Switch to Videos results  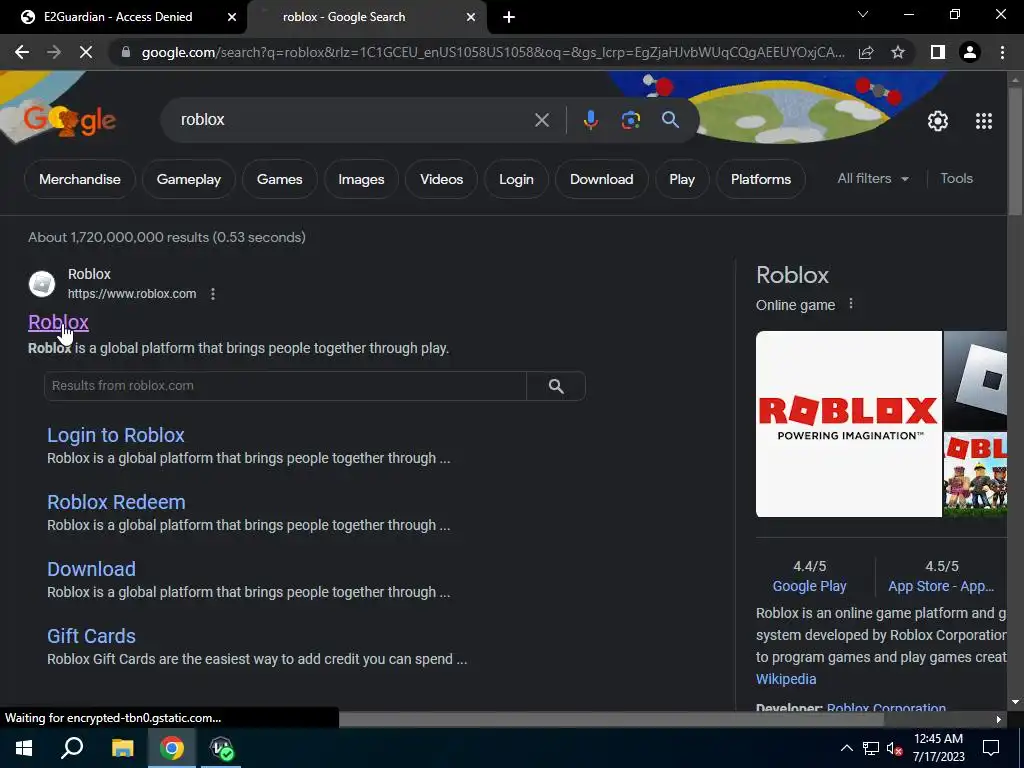(x=441, y=179)
